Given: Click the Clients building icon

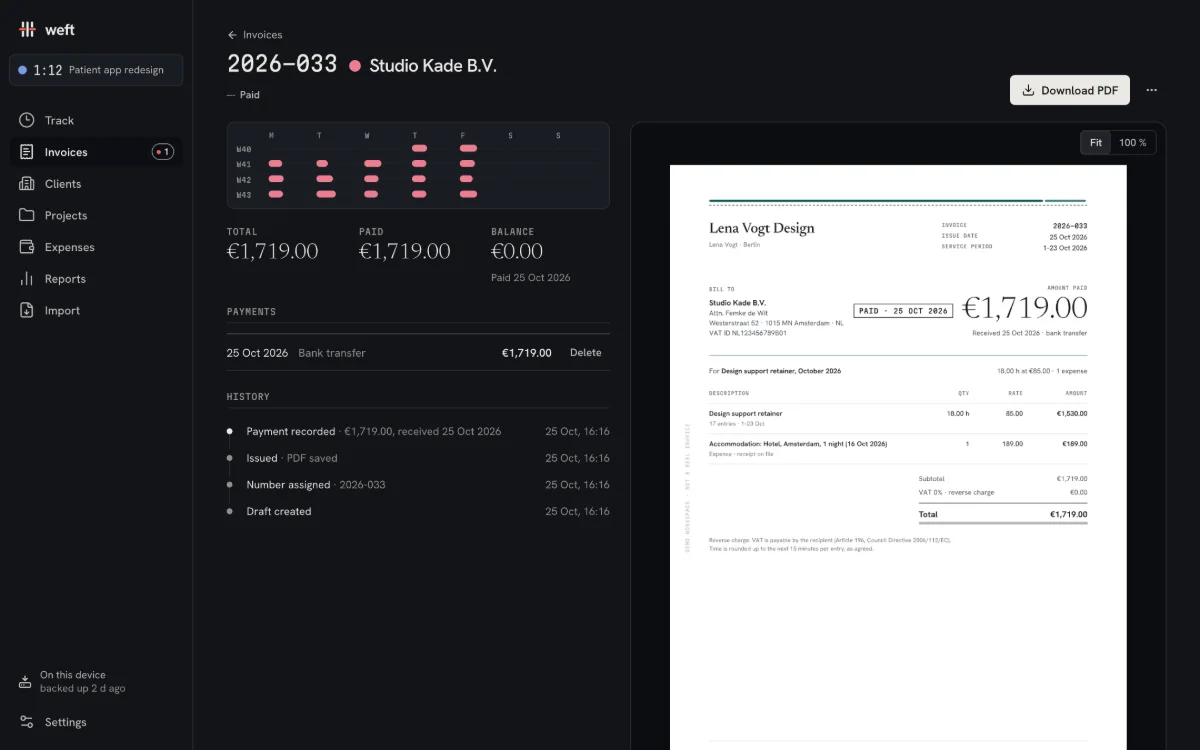Looking at the screenshot, I should (x=26, y=184).
